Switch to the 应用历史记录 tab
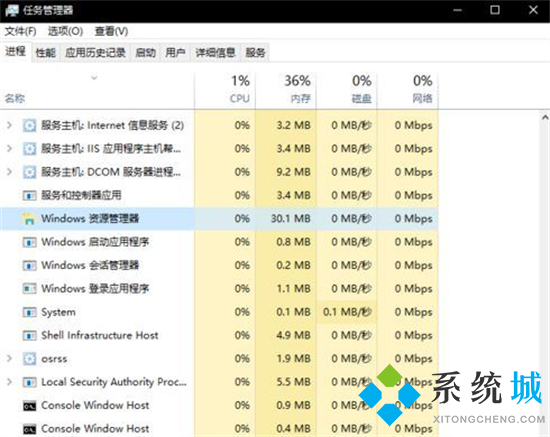550x437 pixels. [95, 53]
